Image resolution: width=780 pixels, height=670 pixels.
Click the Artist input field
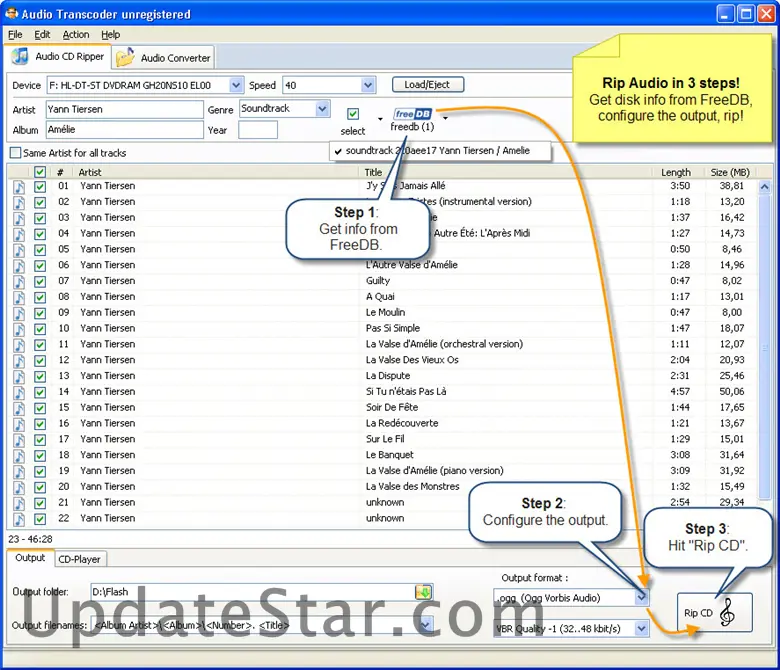click(x=124, y=109)
